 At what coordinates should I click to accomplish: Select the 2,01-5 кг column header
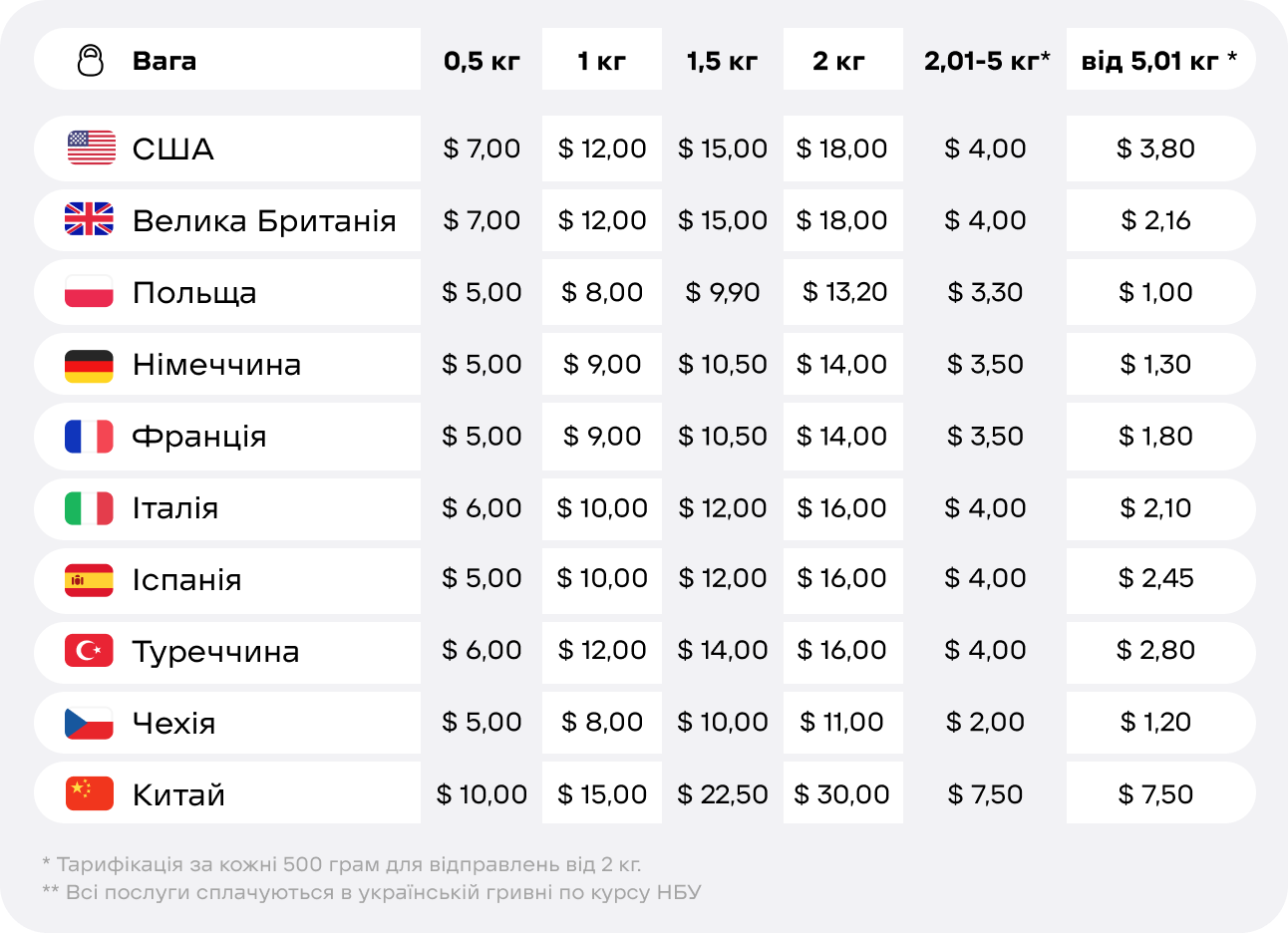(x=987, y=61)
